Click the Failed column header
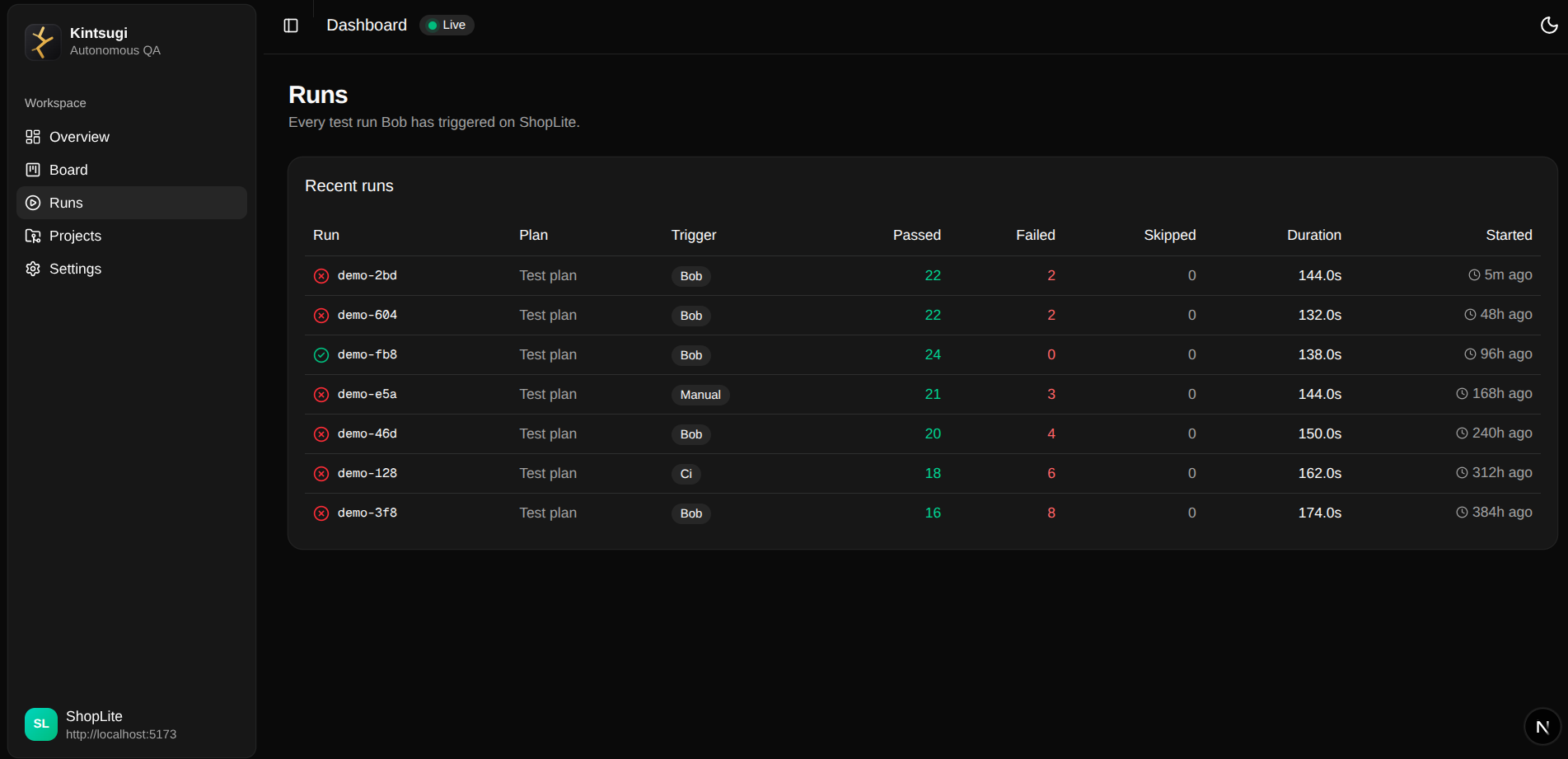This screenshot has width=1568, height=759. (1036, 235)
